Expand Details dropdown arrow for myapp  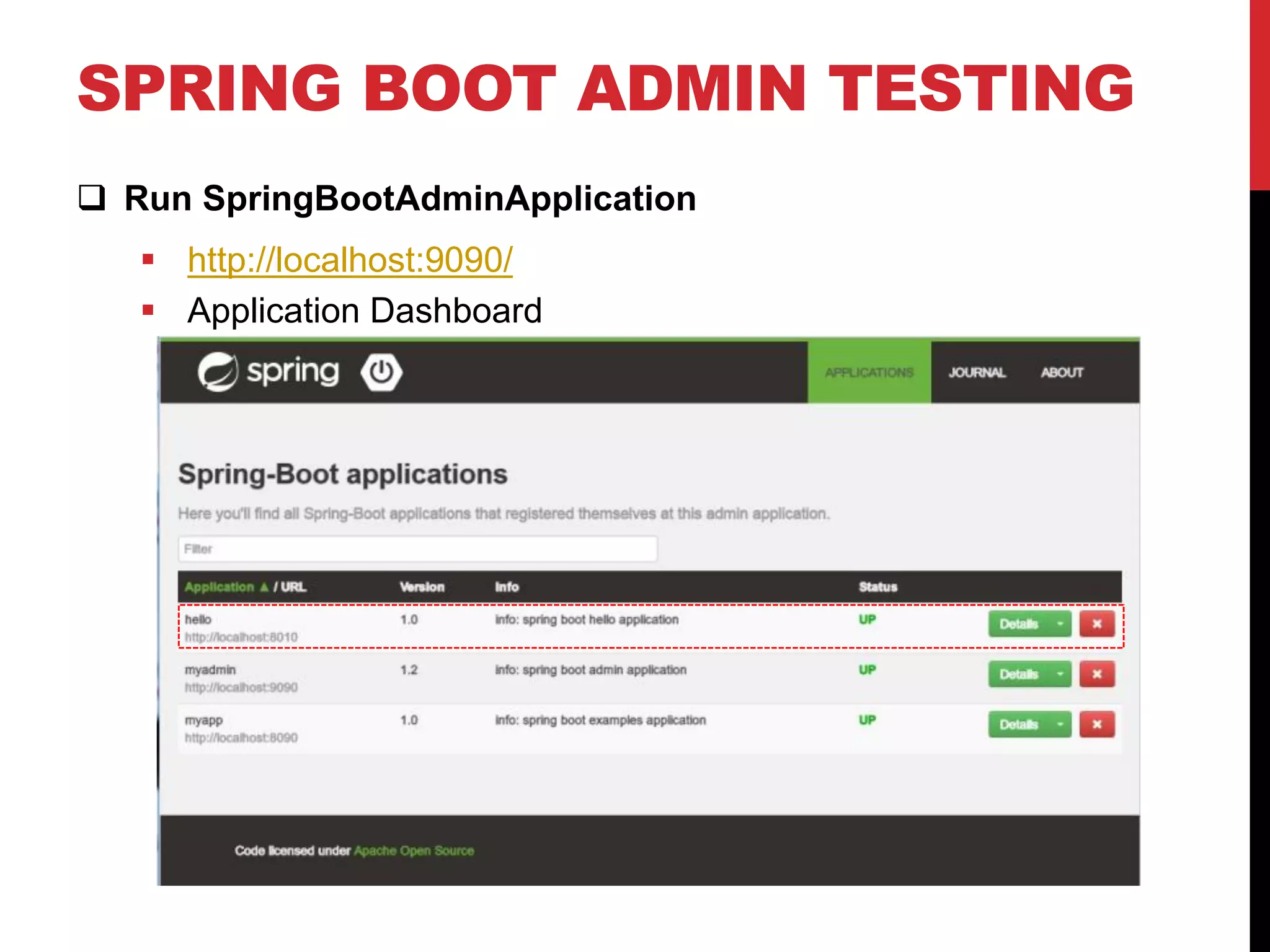1060,724
